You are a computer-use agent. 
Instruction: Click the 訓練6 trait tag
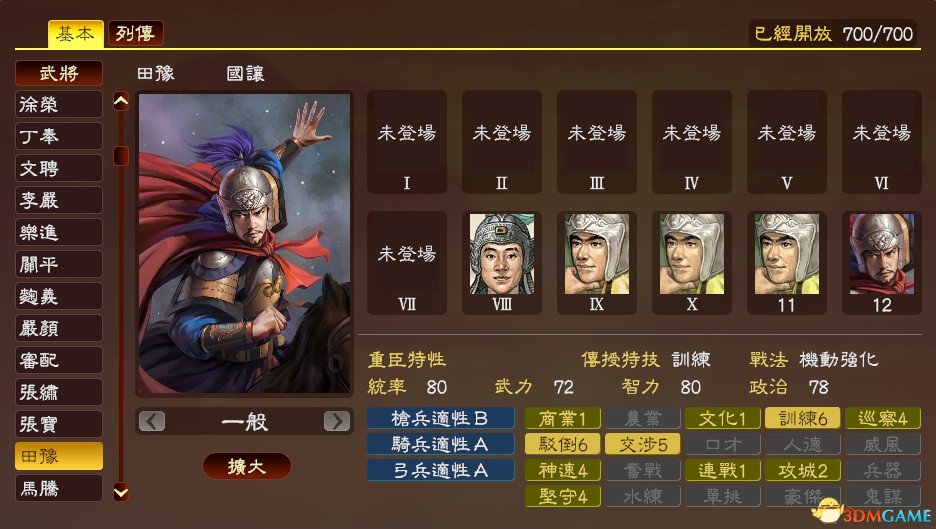pyautogui.click(x=802, y=418)
